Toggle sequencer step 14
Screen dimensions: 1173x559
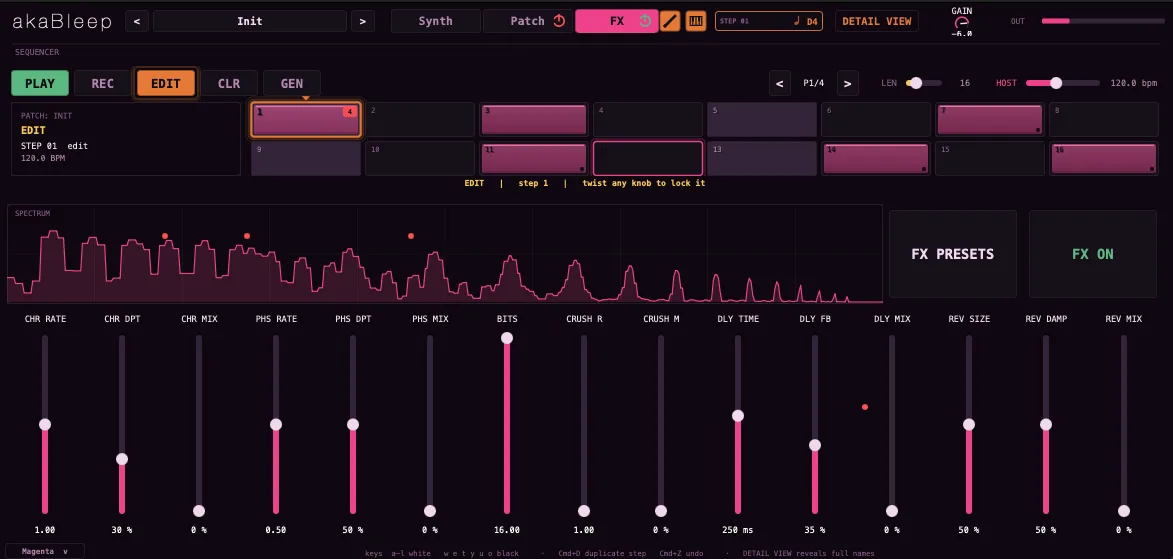coord(876,158)
